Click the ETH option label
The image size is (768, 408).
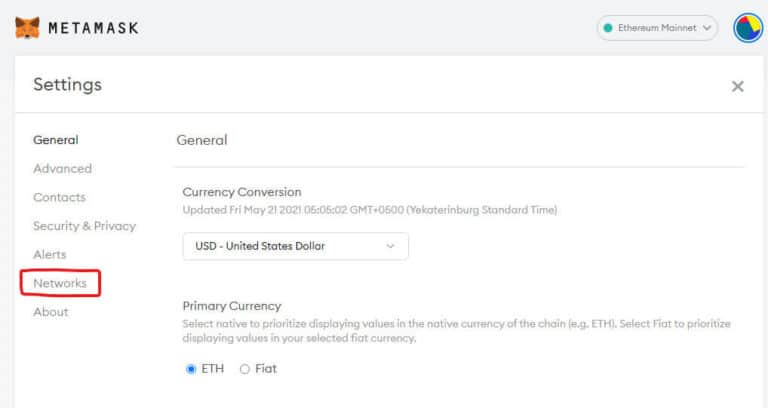coord(213,369)
